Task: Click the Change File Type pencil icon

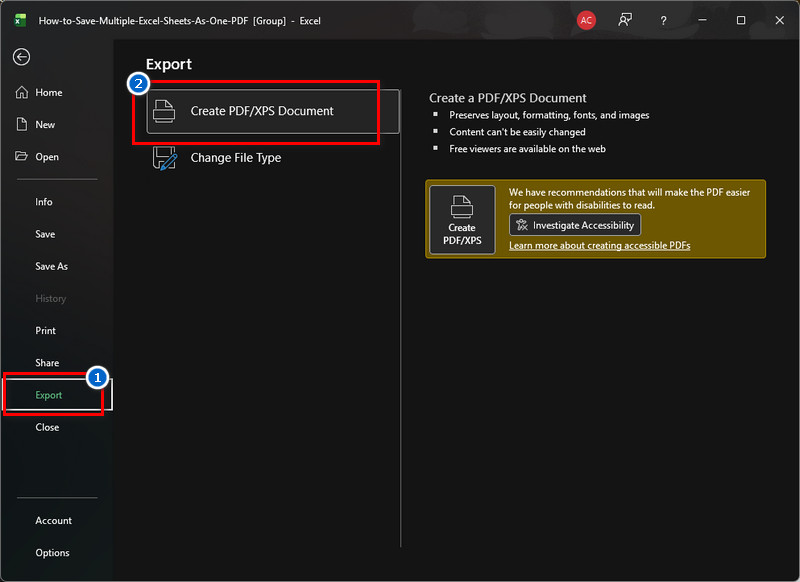Action: pos(165,158)
